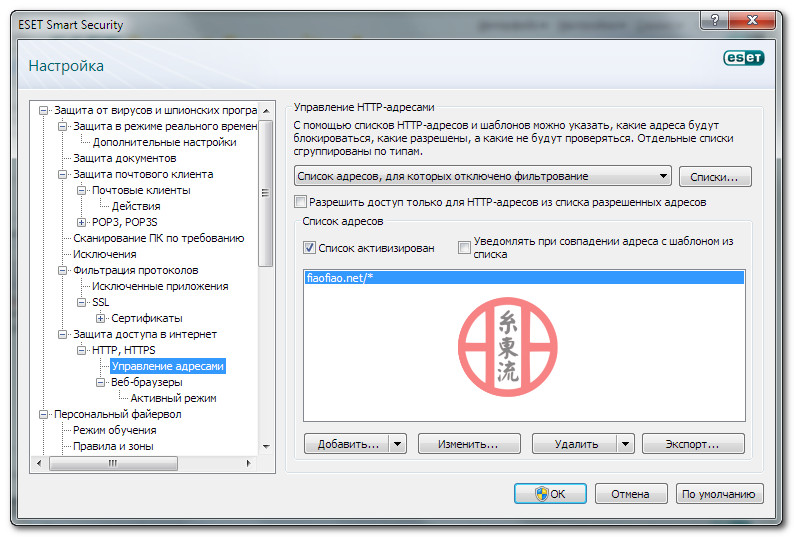Click the 'Экспорт...' button

pos(693,444)
